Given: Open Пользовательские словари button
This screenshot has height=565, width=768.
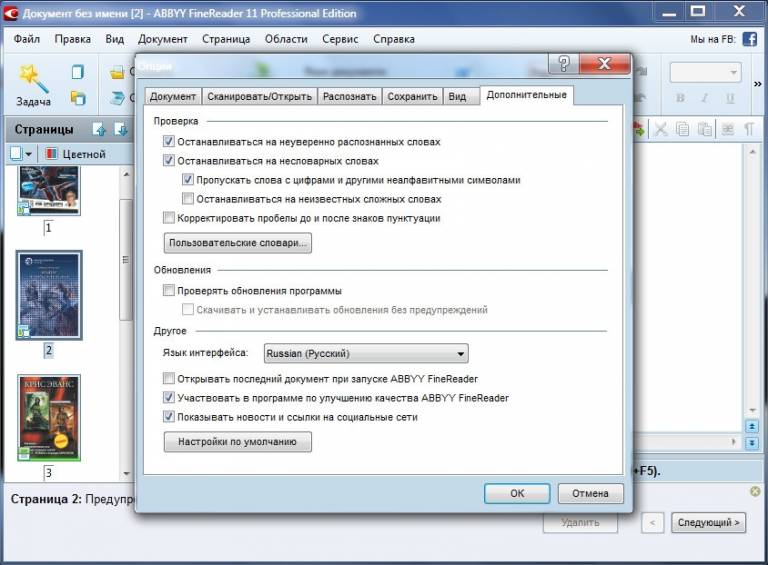Looking at the screenshot, I should pyautogui.click(x=238, y=243).
